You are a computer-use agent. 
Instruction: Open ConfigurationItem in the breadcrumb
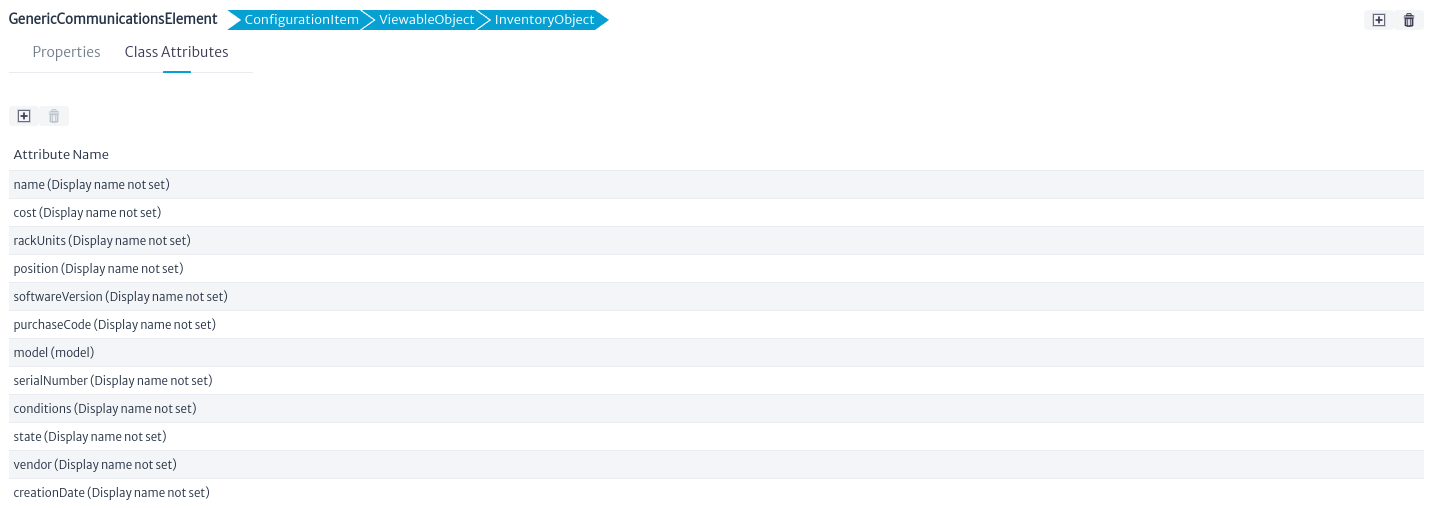[301, 20]
